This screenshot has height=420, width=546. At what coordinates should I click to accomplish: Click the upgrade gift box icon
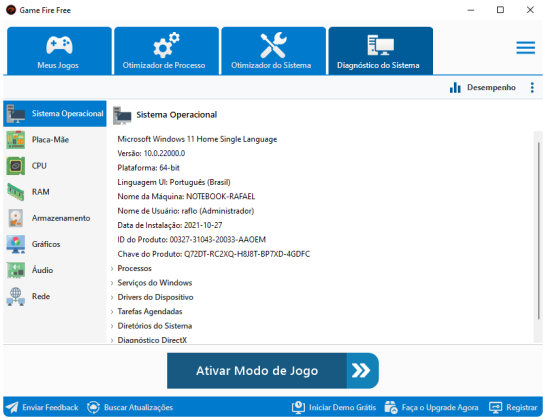pos(391,407)
